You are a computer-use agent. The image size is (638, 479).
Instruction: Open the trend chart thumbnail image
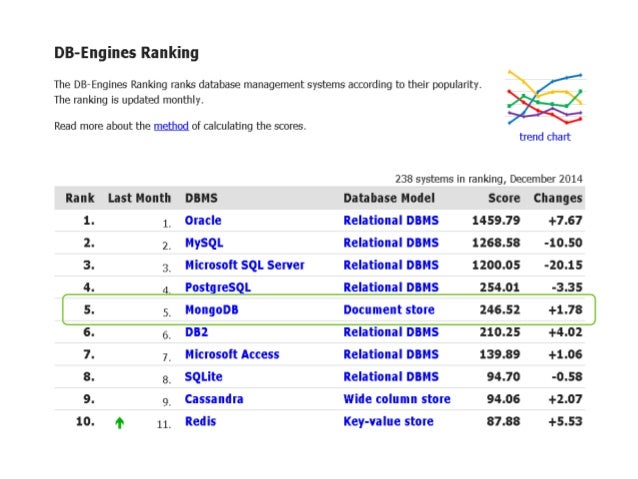coord(545,98)
